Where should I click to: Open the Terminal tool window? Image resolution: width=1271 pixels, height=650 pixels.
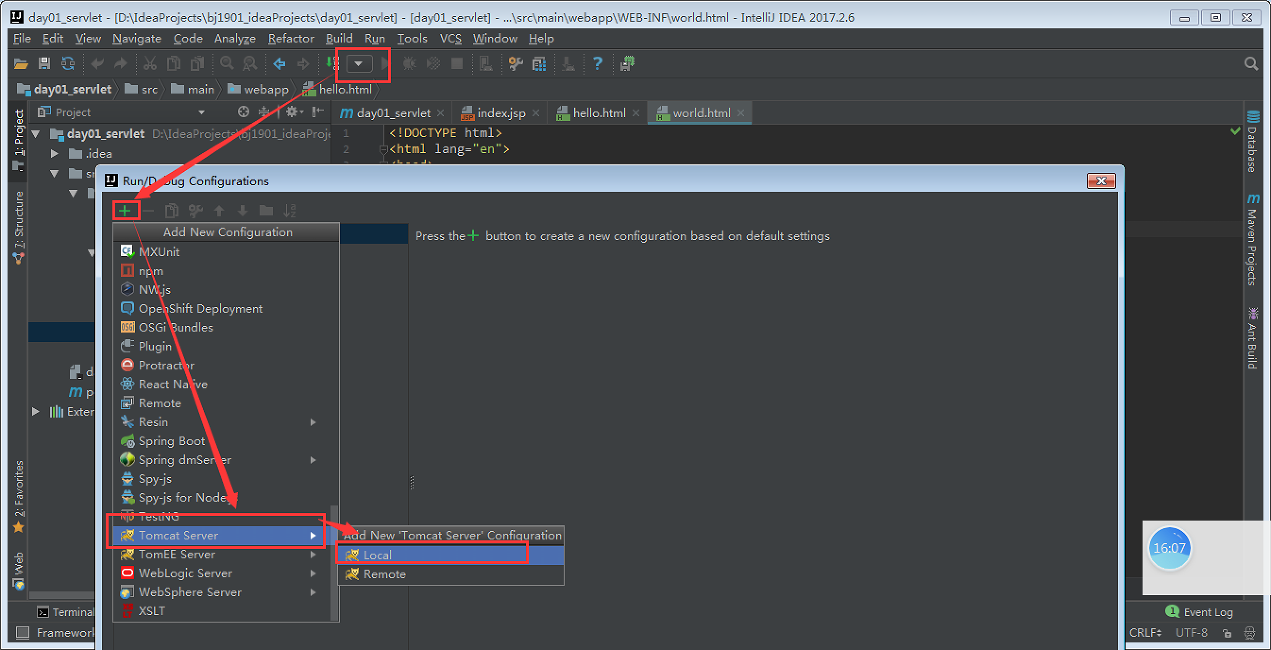(x=65, y=612)
